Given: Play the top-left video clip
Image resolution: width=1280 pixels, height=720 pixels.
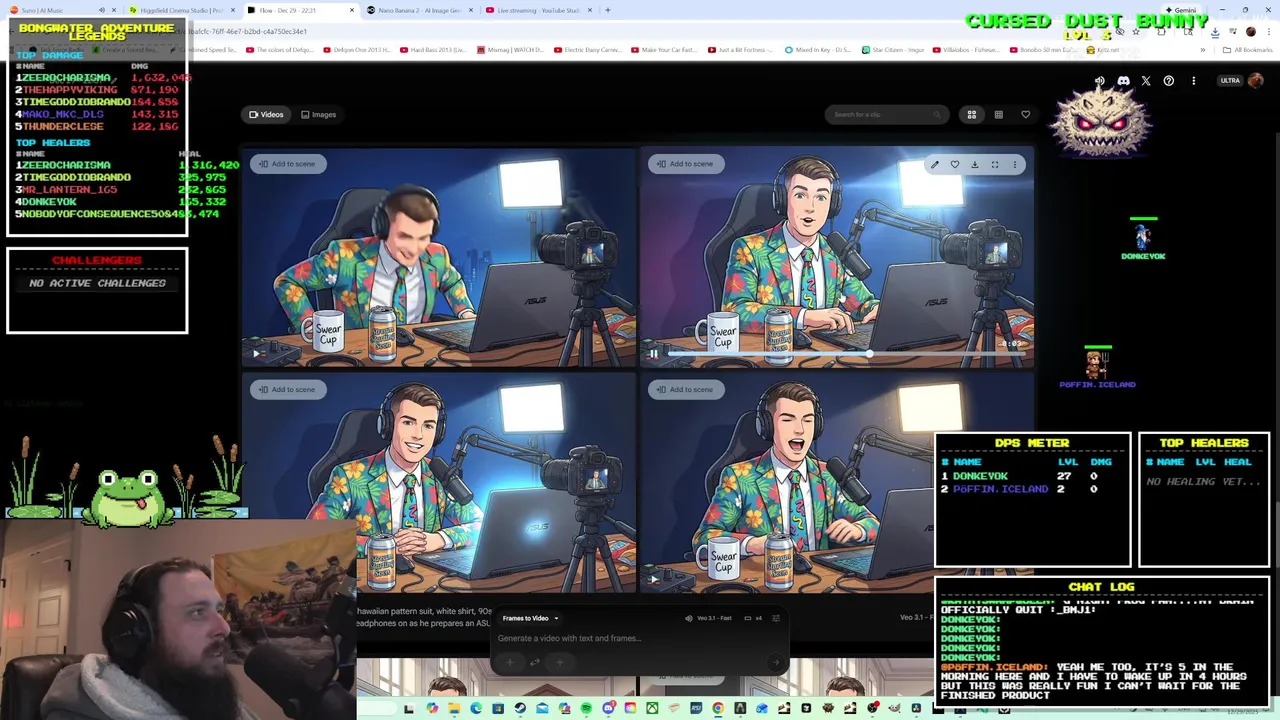Looking at the screenshot, I should pos(257,353).
